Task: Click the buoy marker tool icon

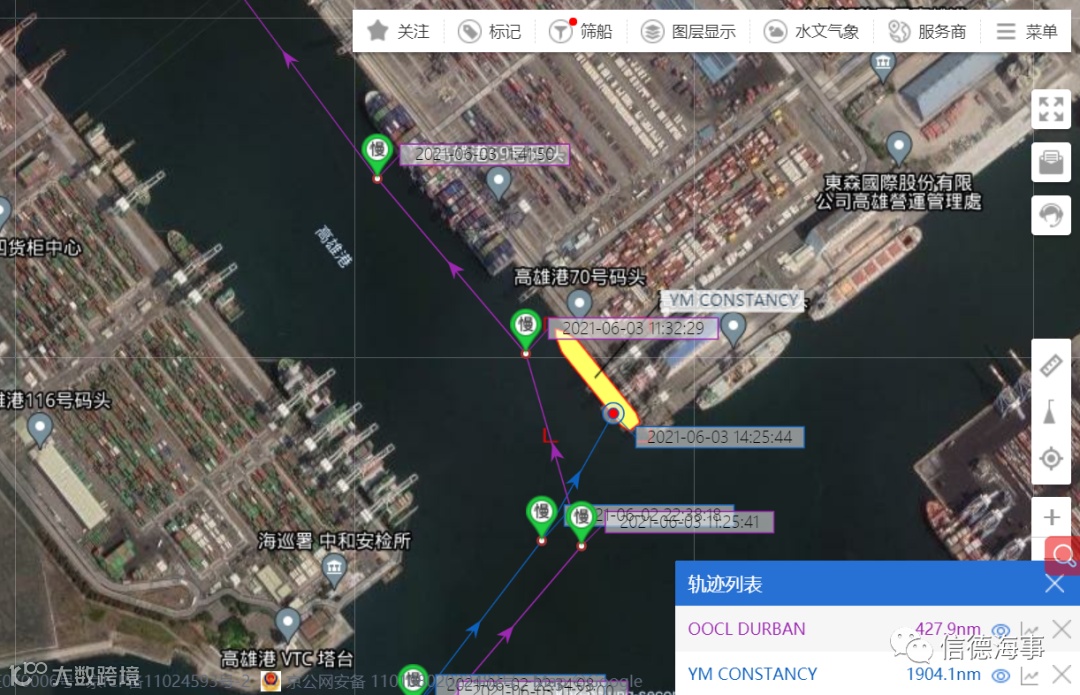Action: [1050, 412]
